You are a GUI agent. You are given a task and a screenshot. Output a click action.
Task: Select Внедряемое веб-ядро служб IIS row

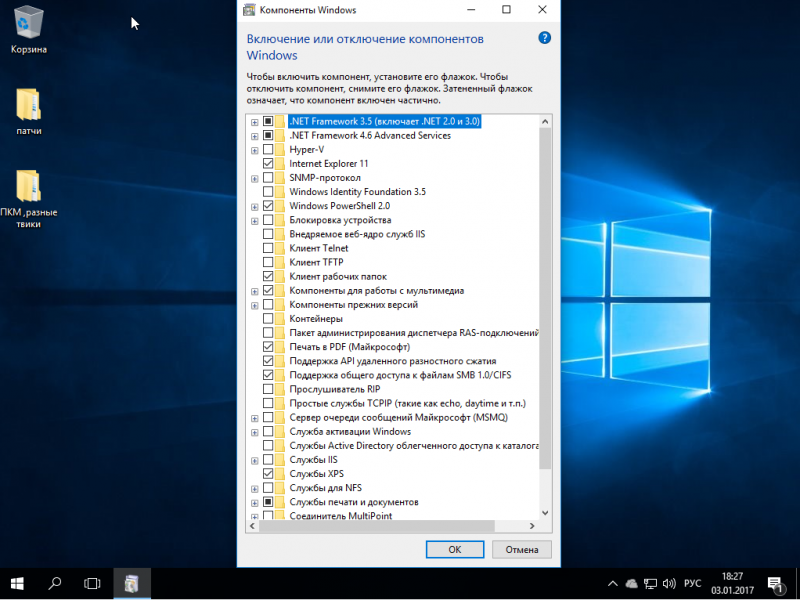[357, 234]
